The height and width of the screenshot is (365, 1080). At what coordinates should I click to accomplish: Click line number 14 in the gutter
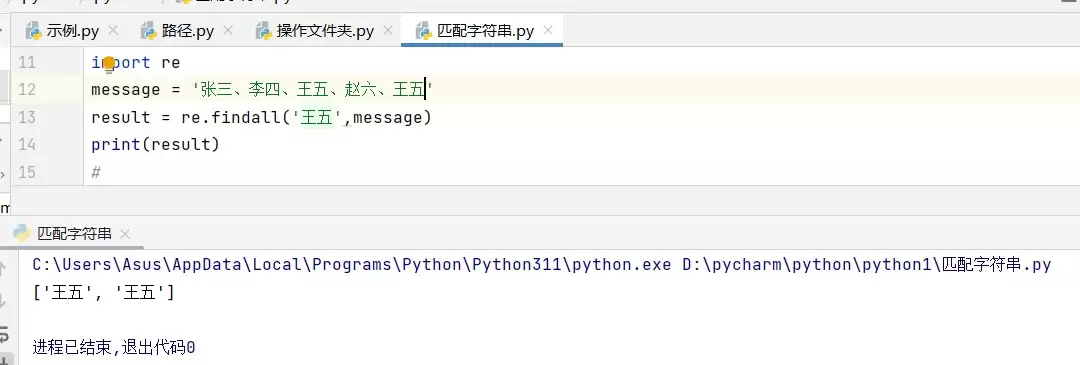click(27, 145)
